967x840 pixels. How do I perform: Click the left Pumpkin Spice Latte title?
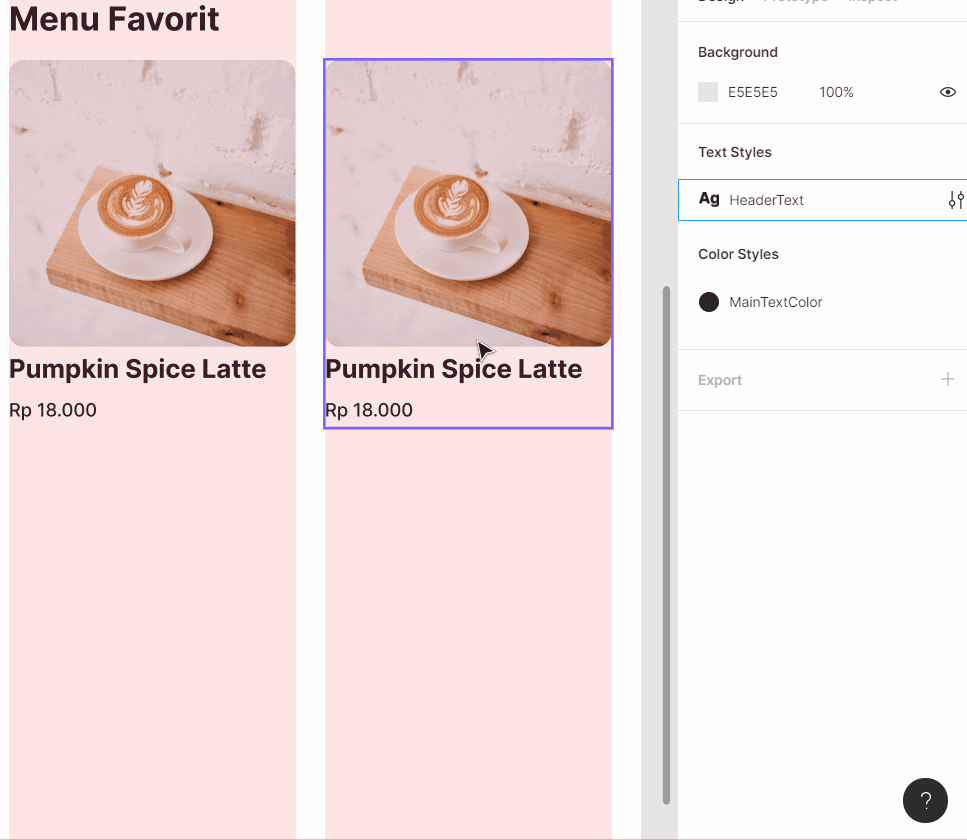138,369
